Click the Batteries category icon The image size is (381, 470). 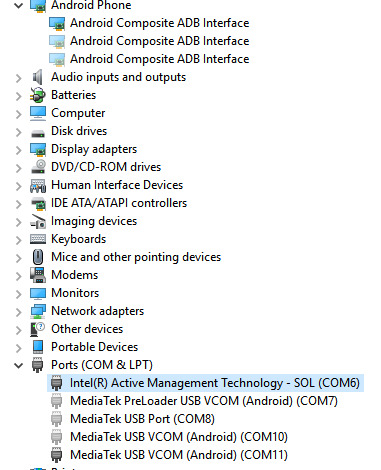38,95
